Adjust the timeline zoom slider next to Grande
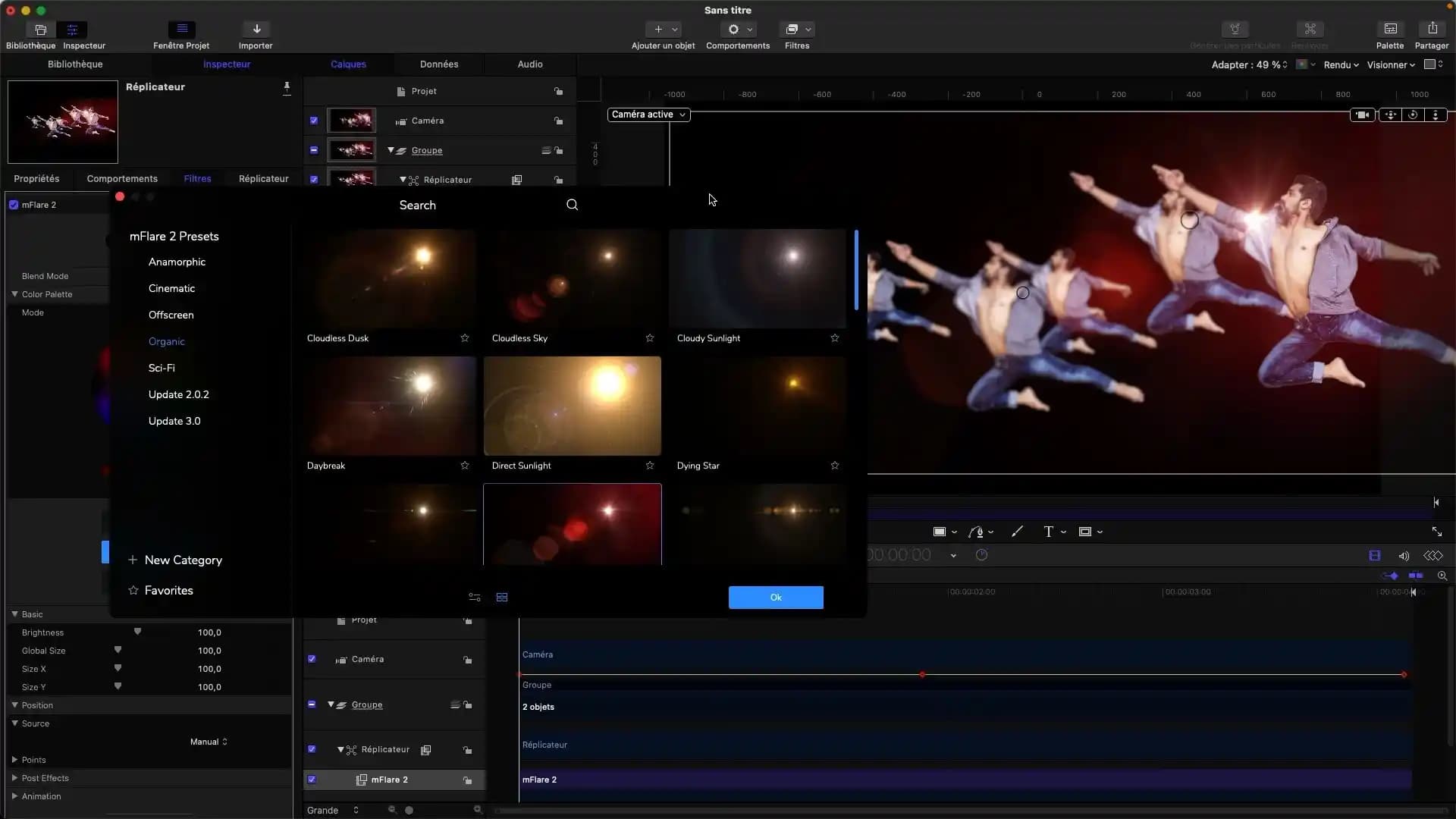Screen dimensions: 1456x819 point(409,810)
